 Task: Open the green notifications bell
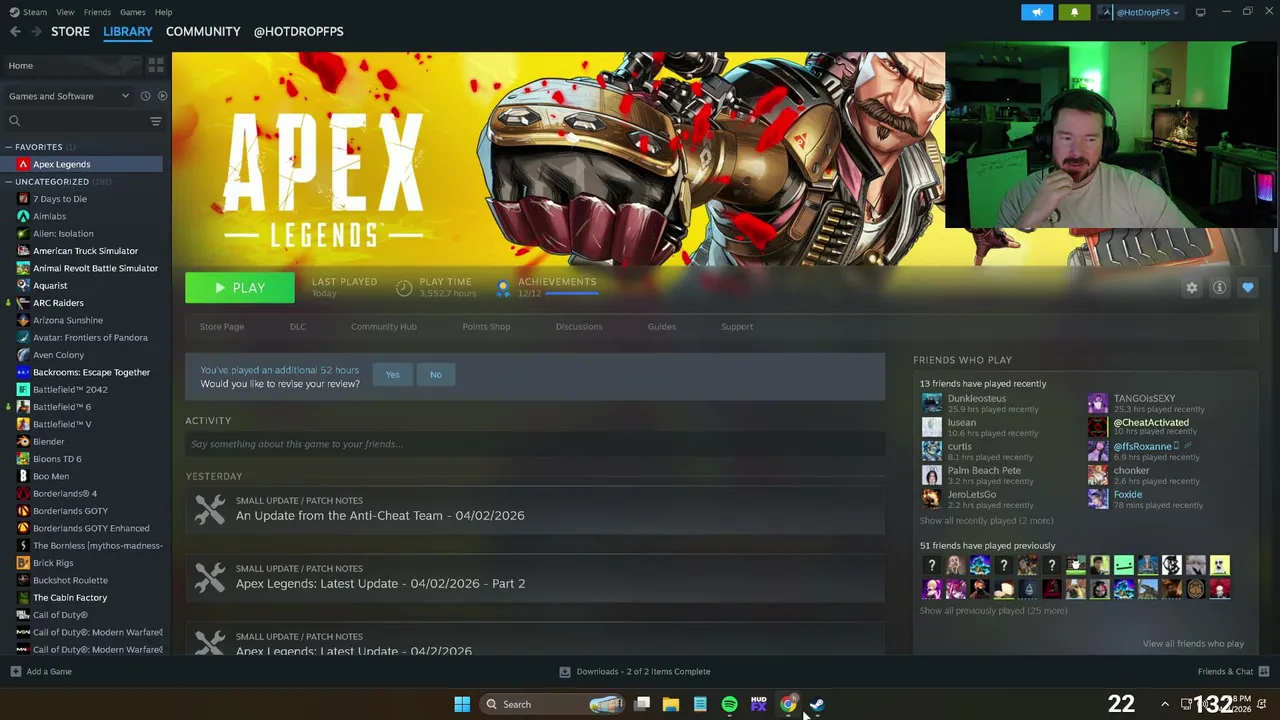coord(1074,12)
